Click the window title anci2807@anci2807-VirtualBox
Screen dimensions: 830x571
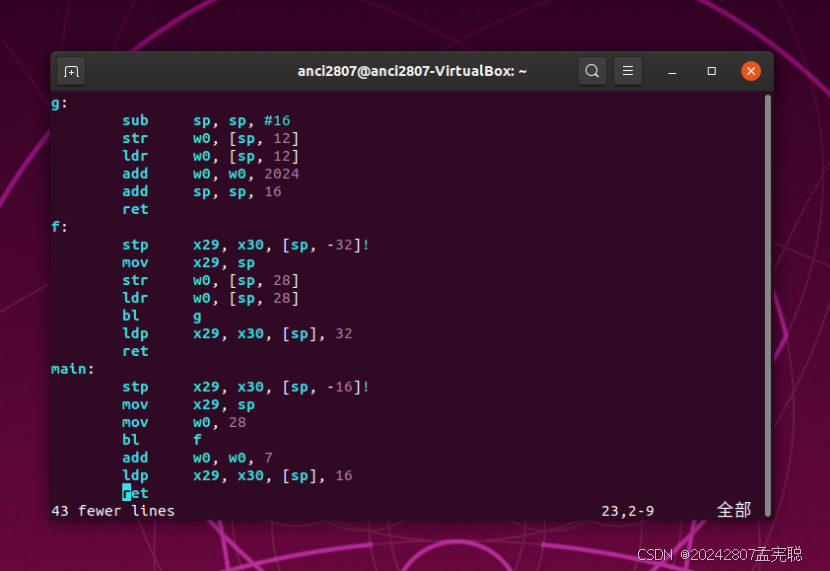(412, 71)
